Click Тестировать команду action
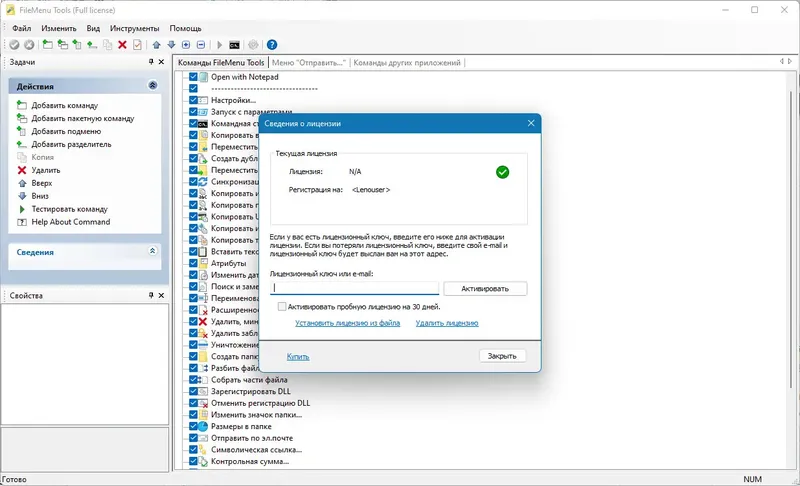Viewport: 800px width, 486px height. pyautogui.click(x=69, y=209)
